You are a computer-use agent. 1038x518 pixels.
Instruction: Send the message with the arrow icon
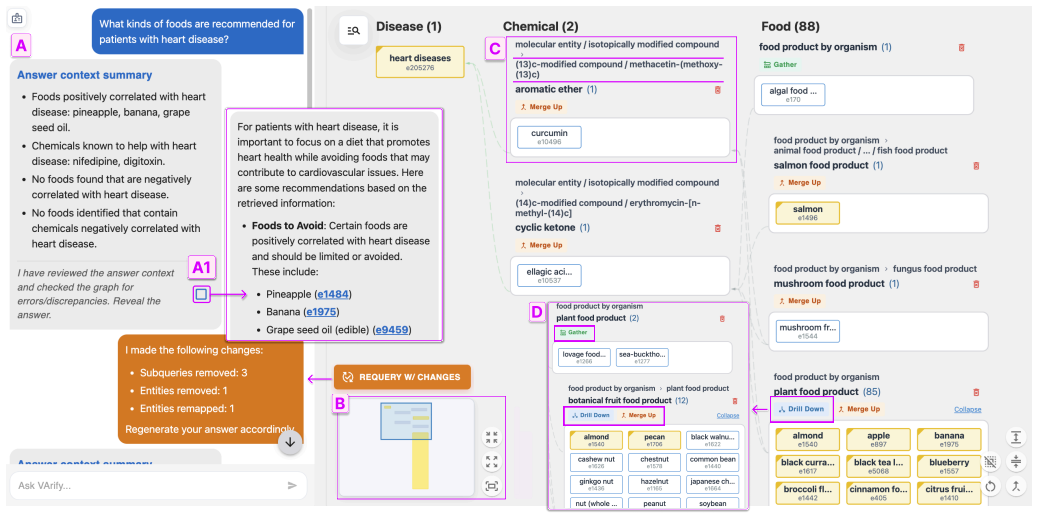(292, 486)
